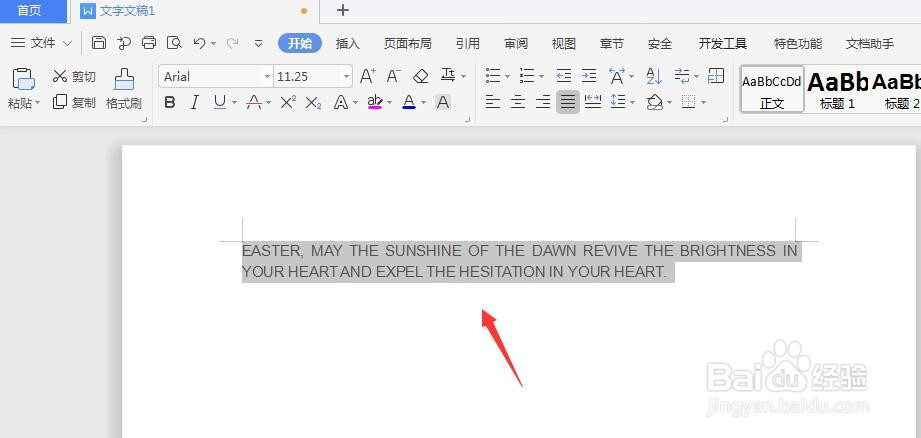Open the underline style dropdown arrow
The width and height of the screenshot is (921, 438).
[234, 103]
